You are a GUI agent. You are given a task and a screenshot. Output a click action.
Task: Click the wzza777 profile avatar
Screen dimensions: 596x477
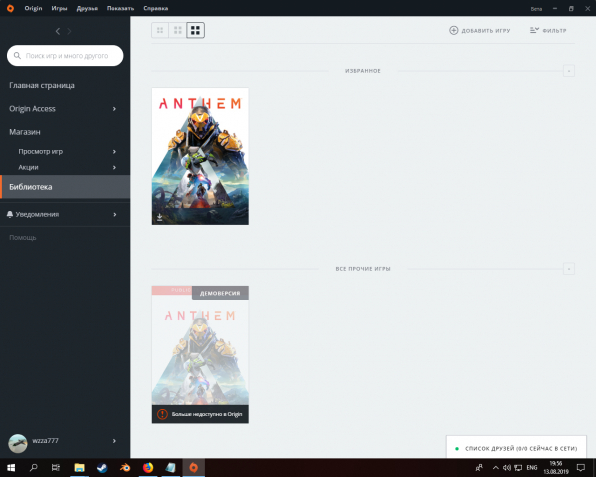[18, 443]
